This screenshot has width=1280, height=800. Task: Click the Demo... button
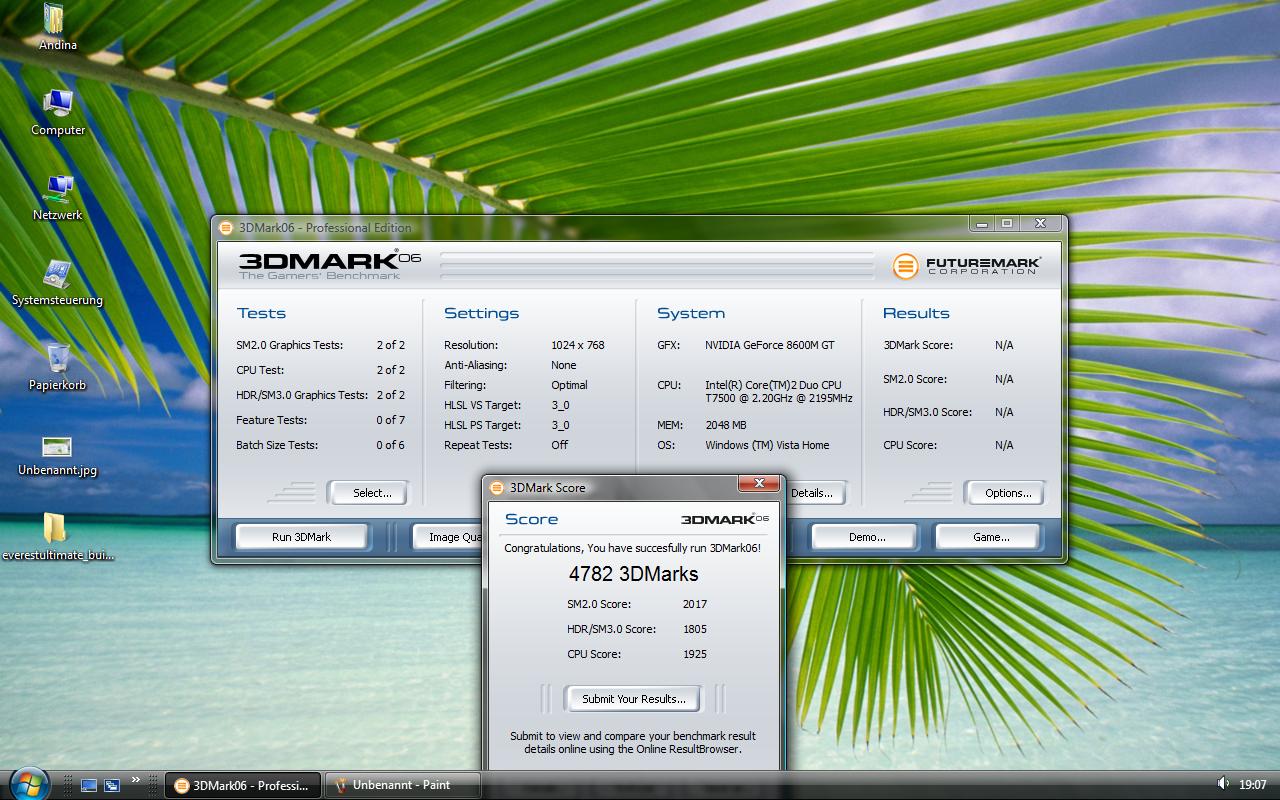coord(867,537)
